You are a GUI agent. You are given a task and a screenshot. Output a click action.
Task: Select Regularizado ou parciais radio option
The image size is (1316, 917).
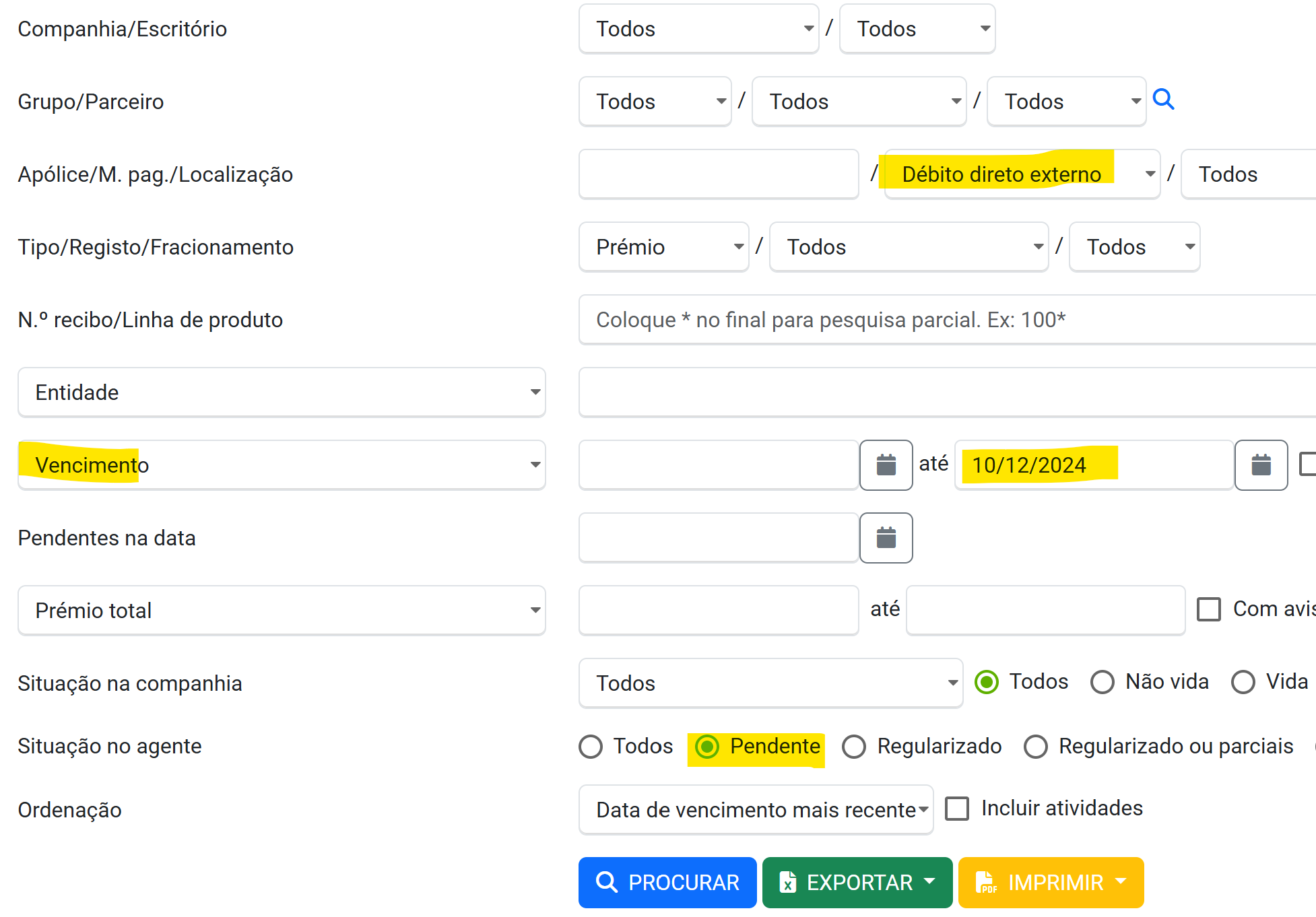point(1036,746)
